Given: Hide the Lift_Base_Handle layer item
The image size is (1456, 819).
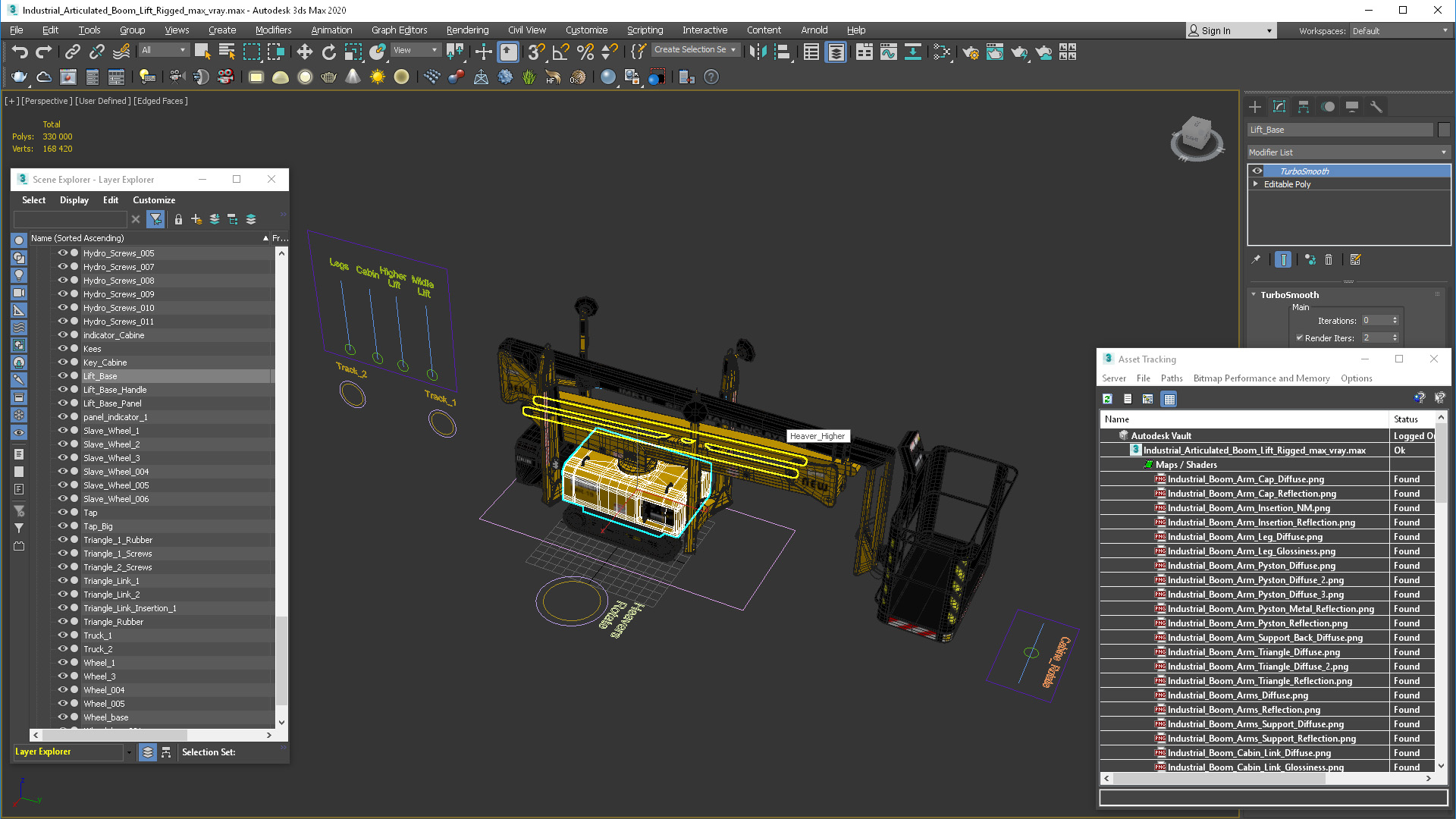Looking at the screenshot, I should [x=63, y=390].
